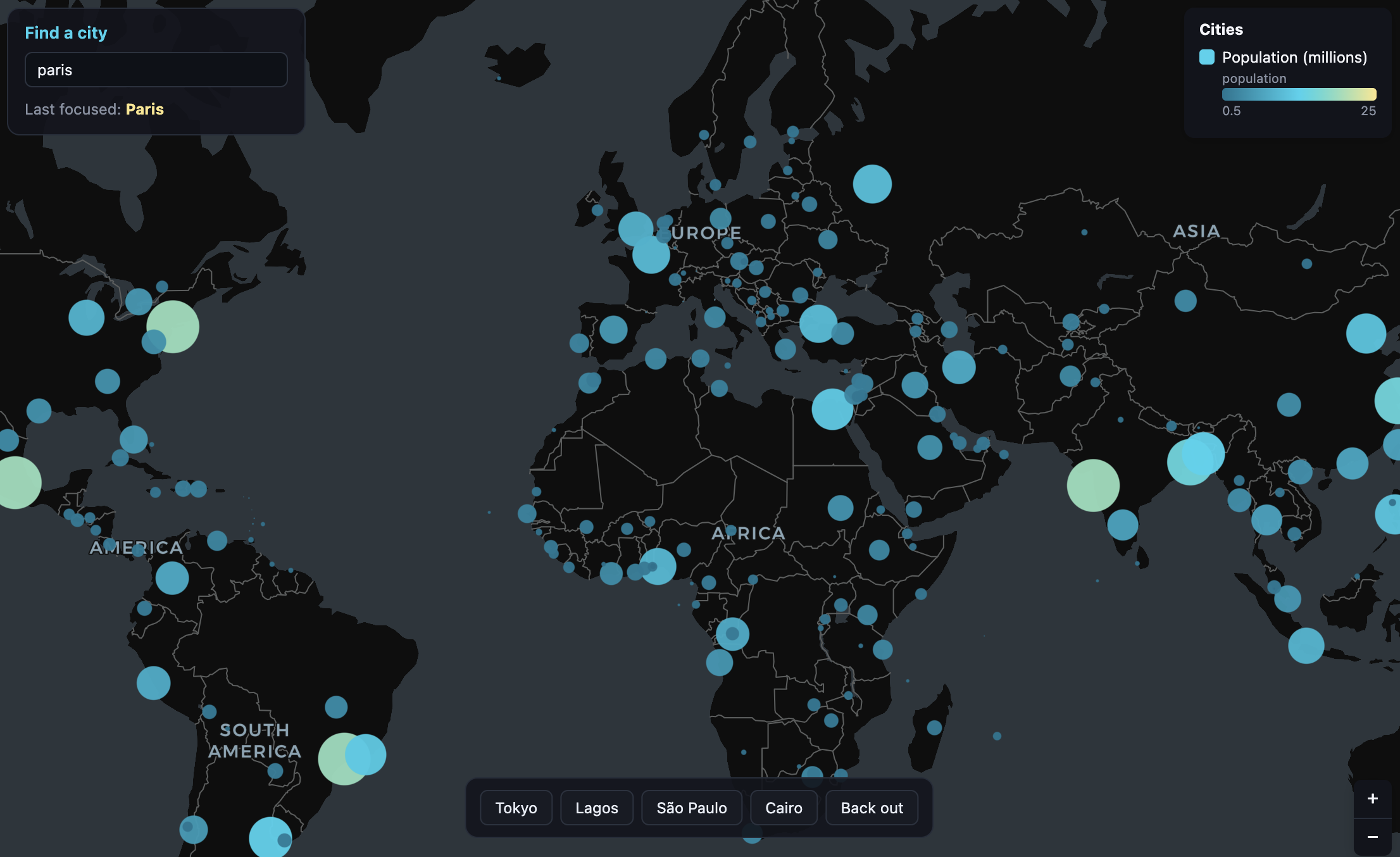This screenshot has height=857, width=1400.
Task: Zoom in with the plus button
Action: pos(1372,799)
